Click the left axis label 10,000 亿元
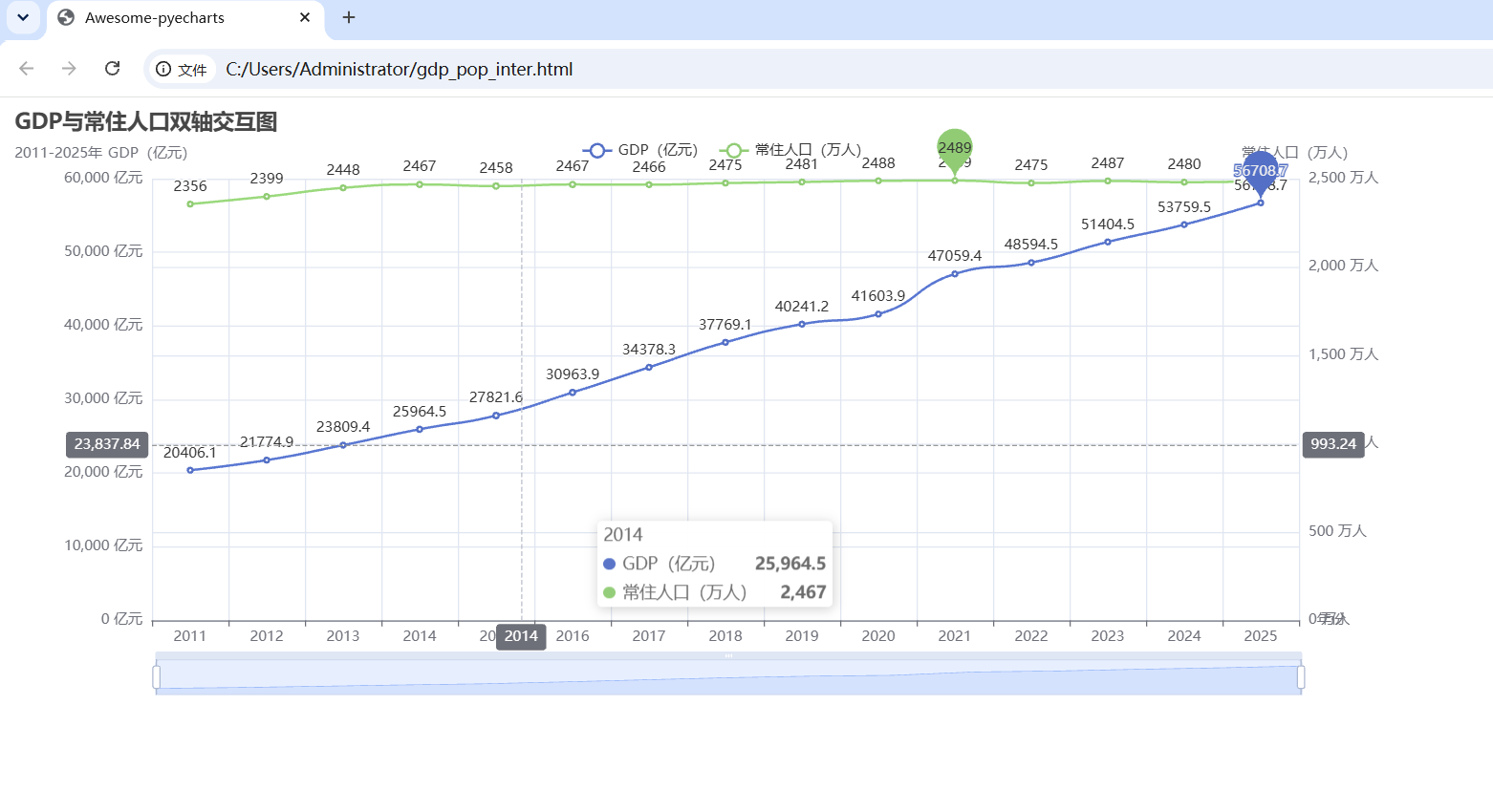Image resolution: width=1493 pixels, height=812 pixels. point(103,545)
